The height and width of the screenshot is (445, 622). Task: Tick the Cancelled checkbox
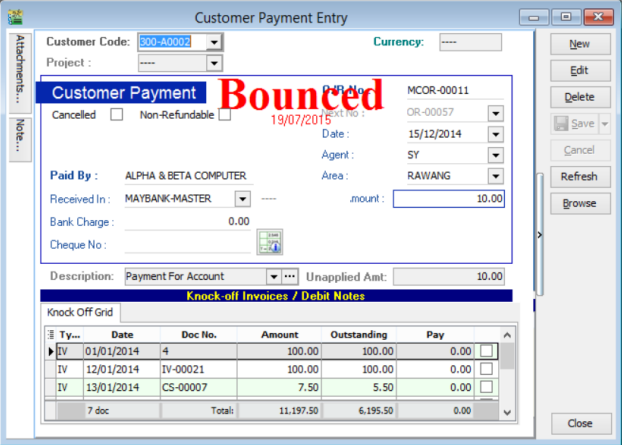pos(116,115)
